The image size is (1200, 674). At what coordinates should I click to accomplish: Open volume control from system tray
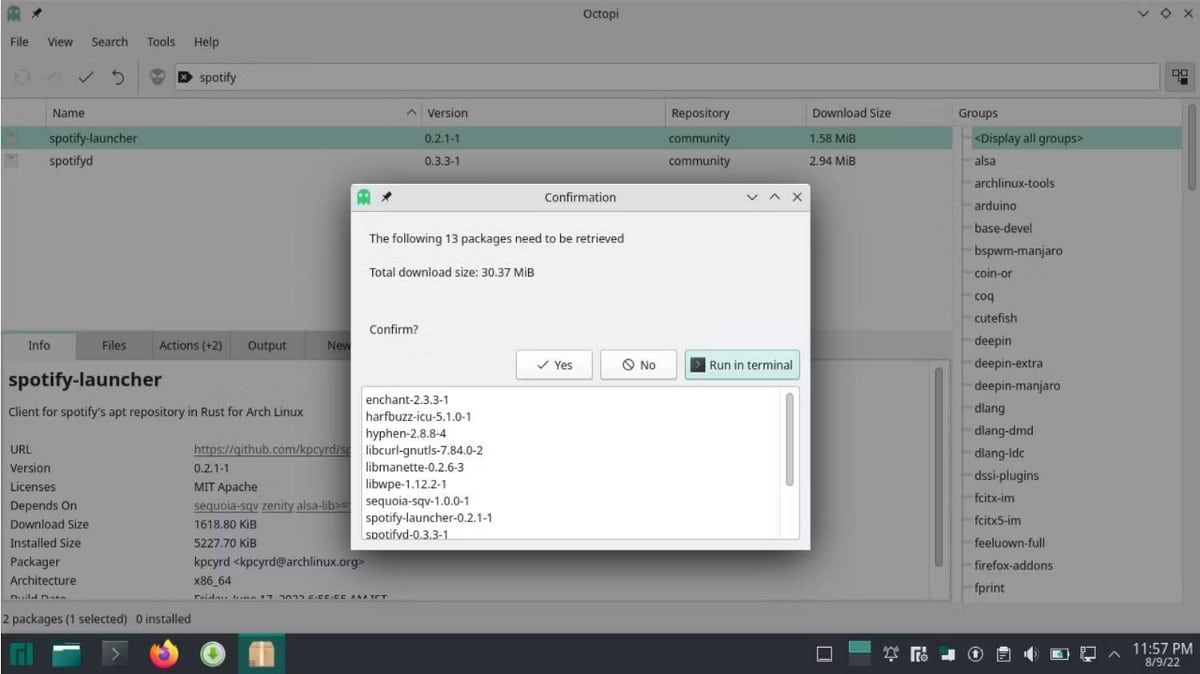click(x=1031, y=654)
